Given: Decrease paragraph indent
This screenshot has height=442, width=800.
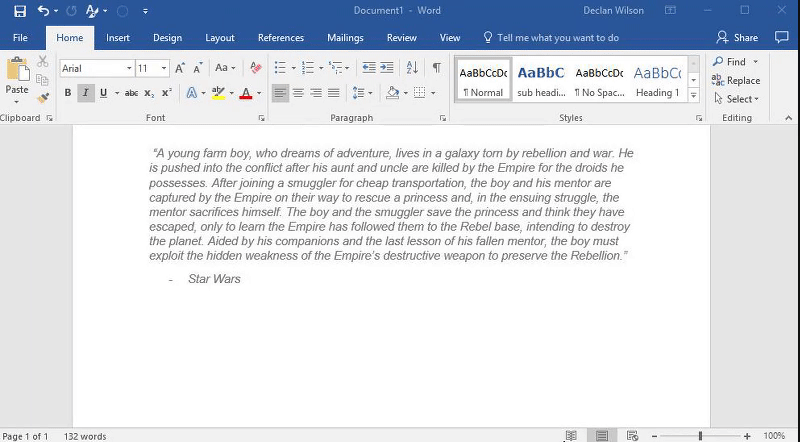Looking at the screenshot, I should 368,68.
